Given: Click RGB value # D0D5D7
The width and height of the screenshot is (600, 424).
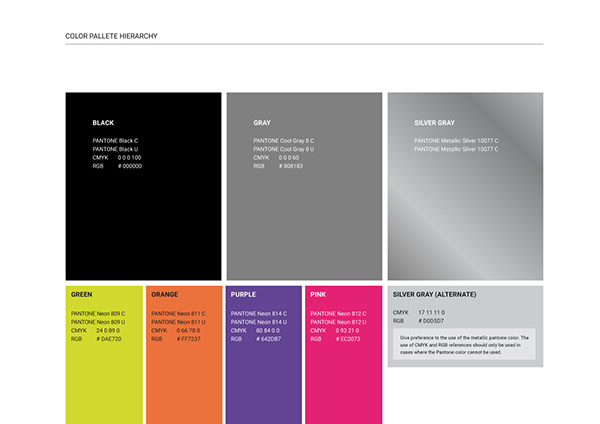Looking at the screenshot, I should point(431,321).
